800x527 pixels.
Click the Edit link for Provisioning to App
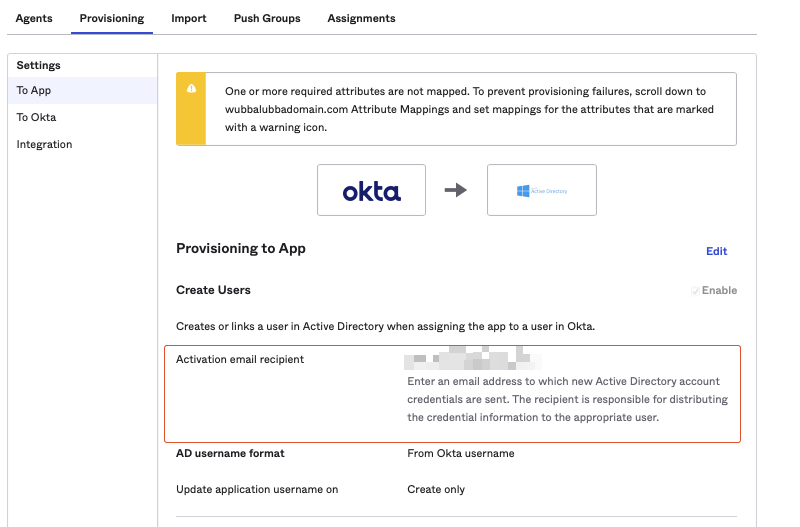(716, 251)
